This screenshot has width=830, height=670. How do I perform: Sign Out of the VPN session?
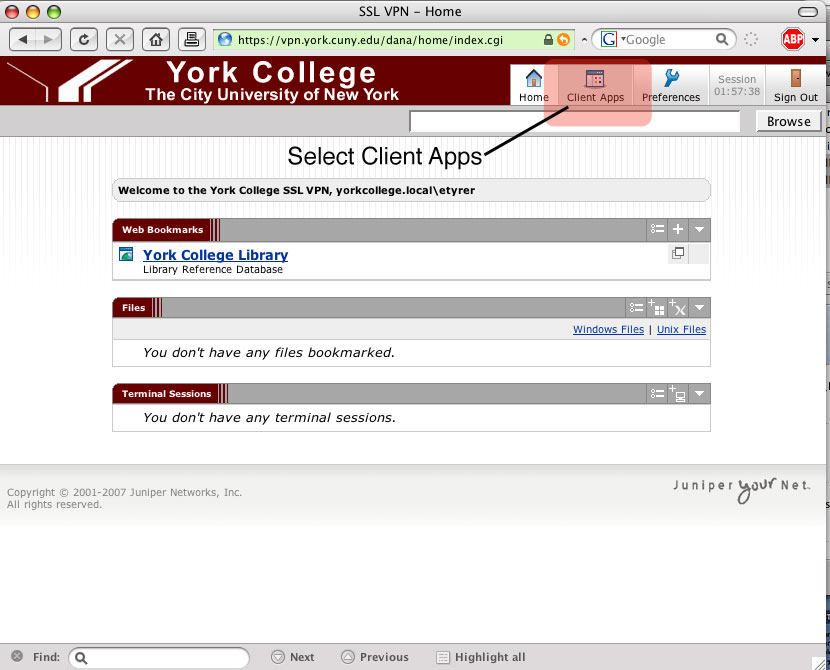click(x=796, y=85)
